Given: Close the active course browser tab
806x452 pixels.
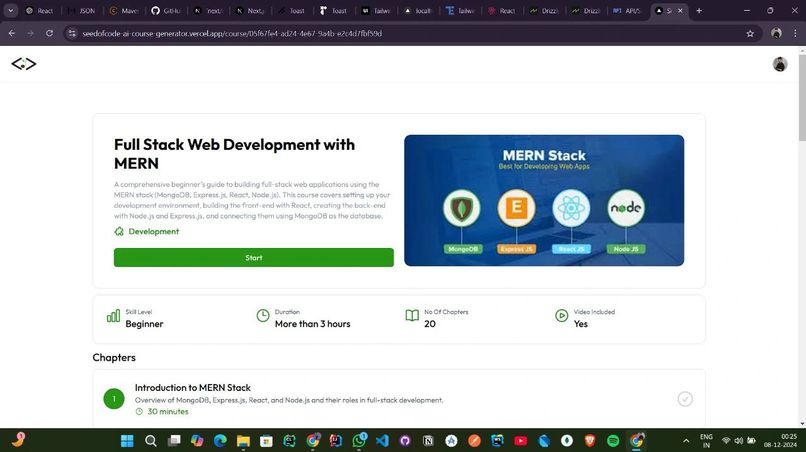Looking at the screenshot, I should click(681, 10).
